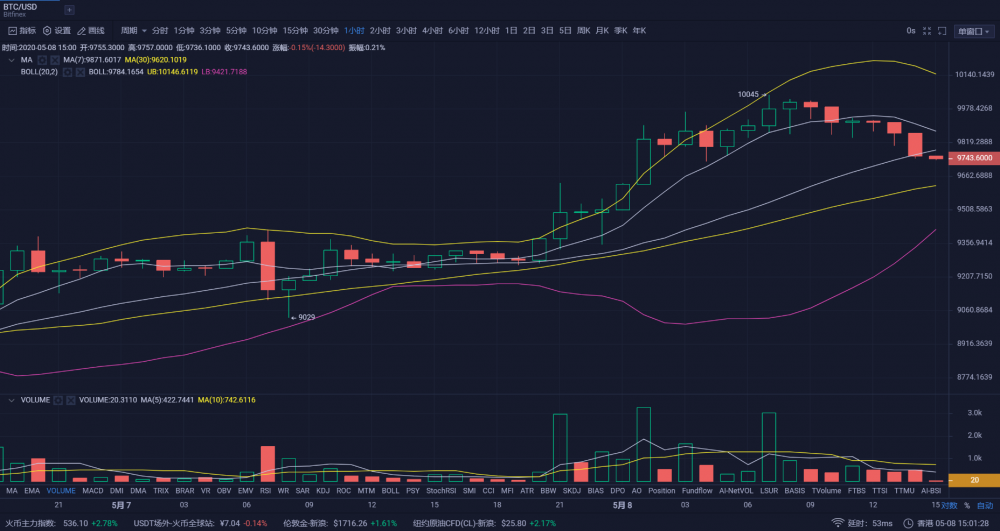Select the 15分钟 timeframe
The width and height of the screenshot is (1000, 531).
(295, 31)
